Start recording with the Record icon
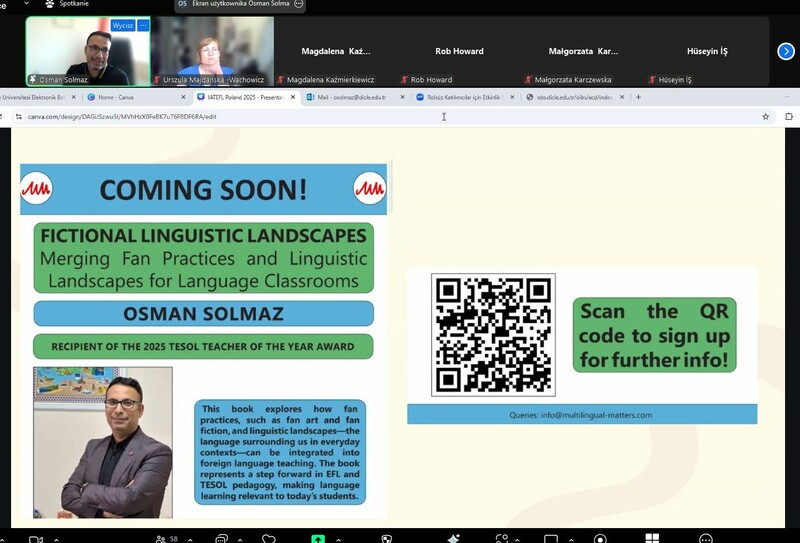800x543 pixels. pos(601,538)
